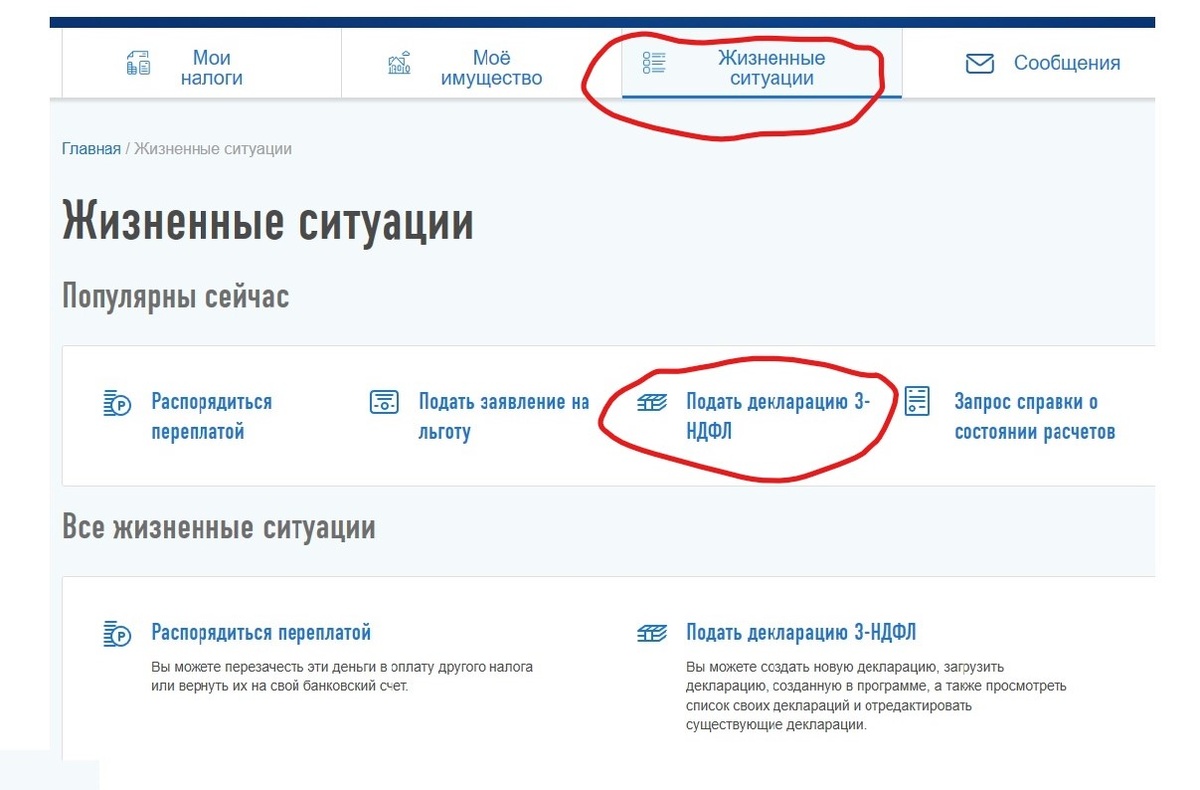Click the Сообщения envelope icon
Viewport: 1200px width, 790px height.
[x=978, y=62]
